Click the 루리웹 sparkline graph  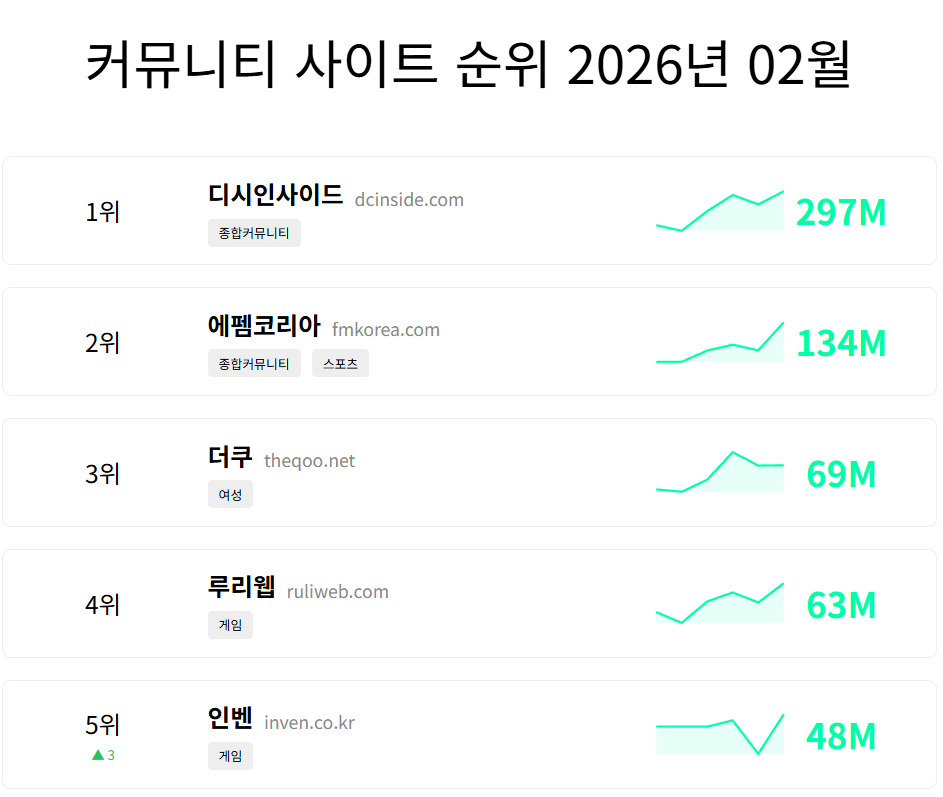[x=719, y=604]
